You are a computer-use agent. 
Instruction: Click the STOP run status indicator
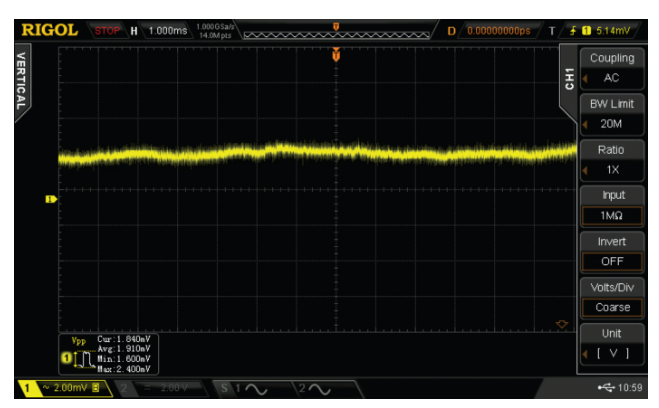[x=107, y=31]
